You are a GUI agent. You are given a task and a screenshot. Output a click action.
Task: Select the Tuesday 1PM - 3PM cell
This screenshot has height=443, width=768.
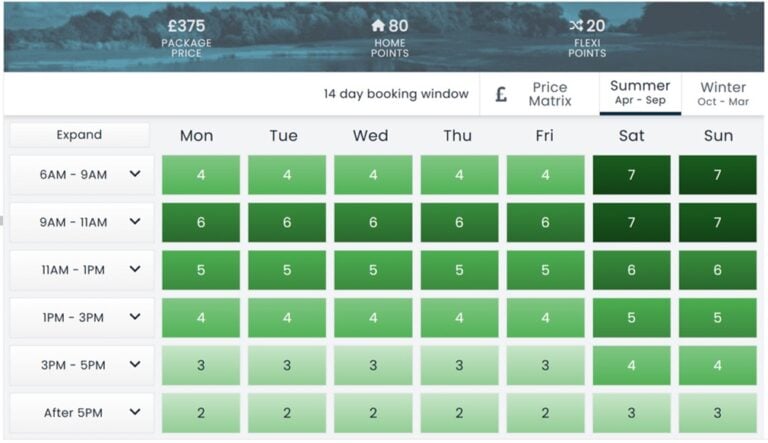tap(287, 318)
